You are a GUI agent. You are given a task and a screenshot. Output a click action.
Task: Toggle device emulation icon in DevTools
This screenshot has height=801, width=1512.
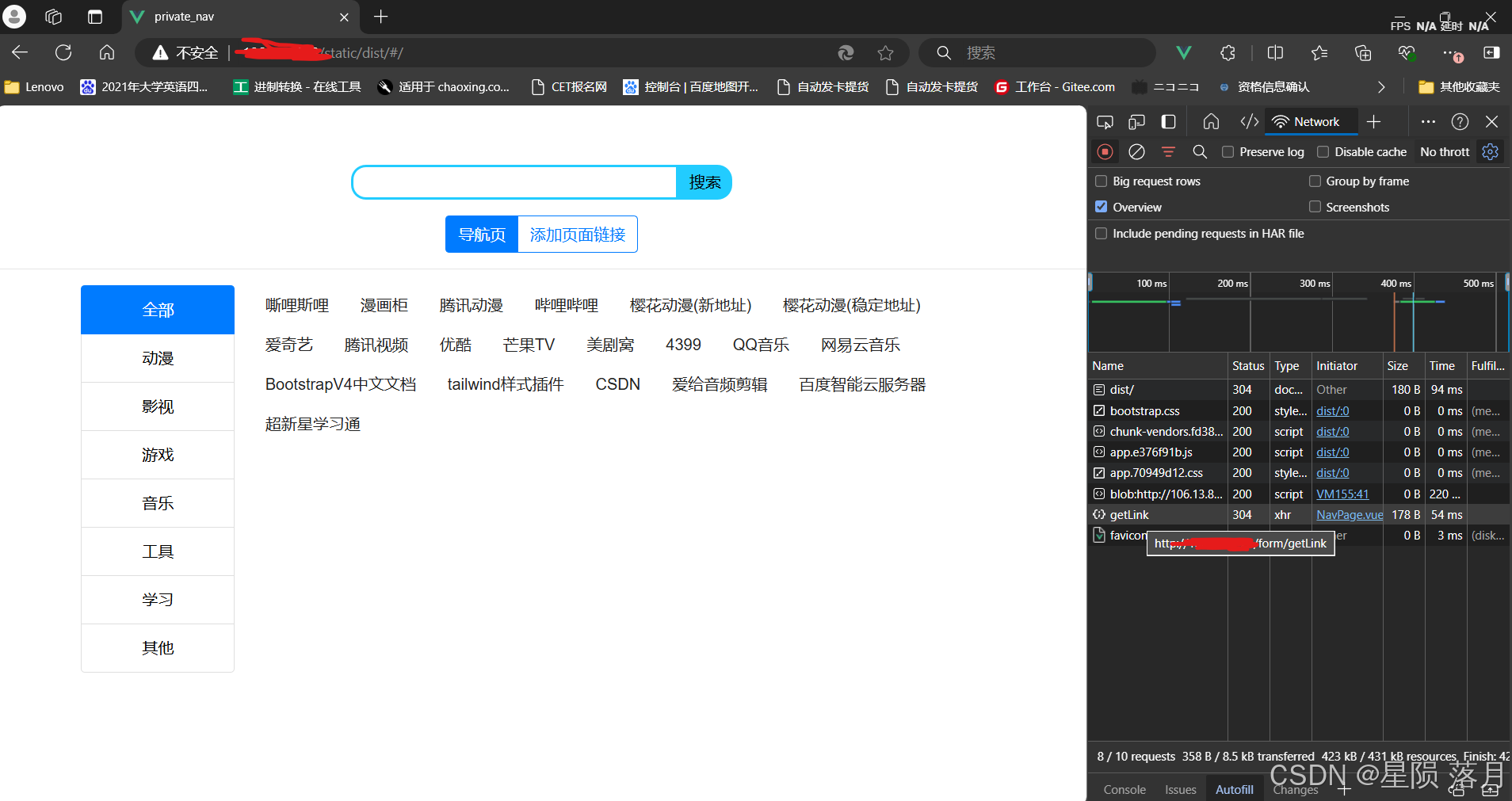[1136, 122]
